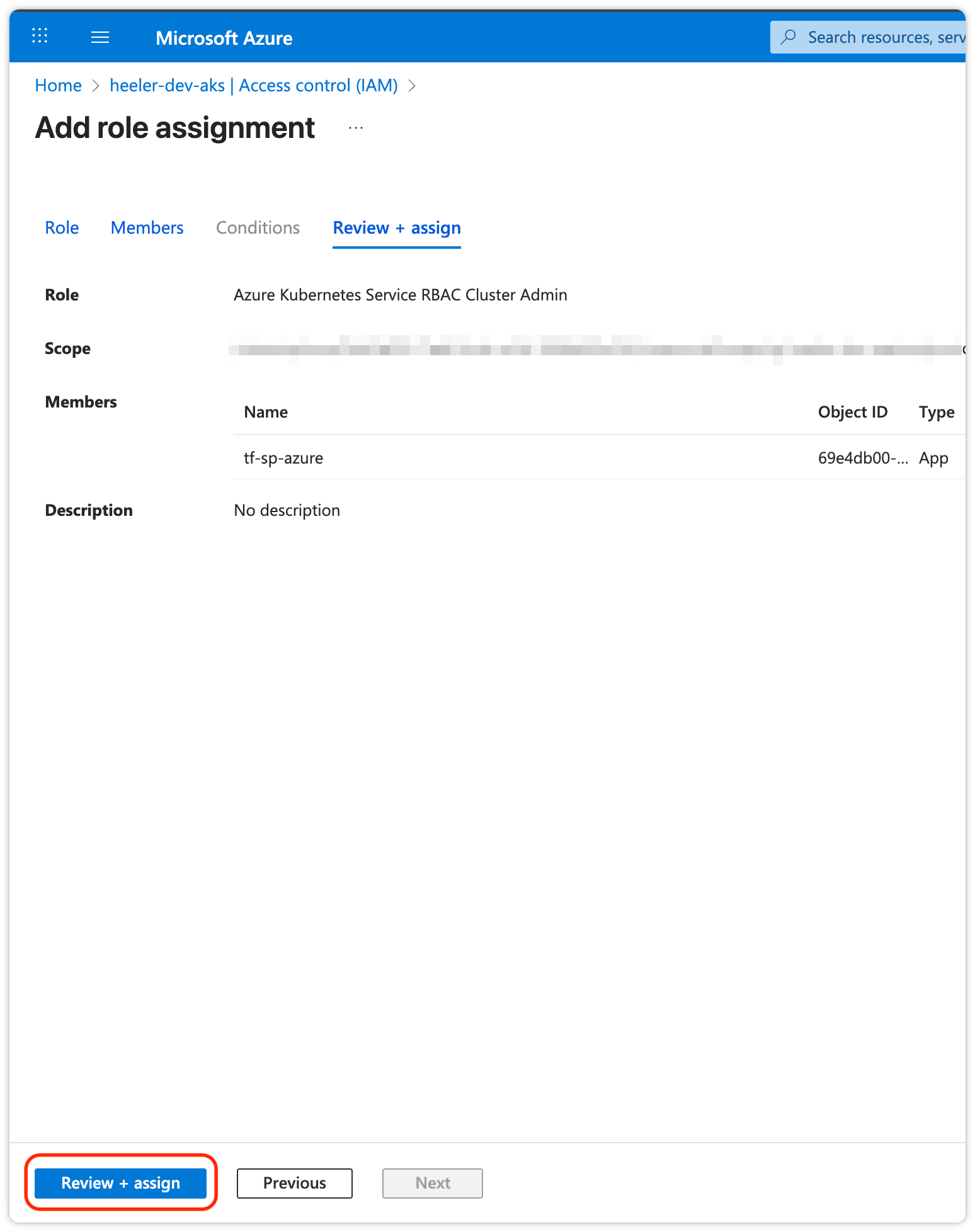The width and height of the screenshot is (975, 1232).
Task: Switch to the Members tab
Action: click(x=147, y=228)
